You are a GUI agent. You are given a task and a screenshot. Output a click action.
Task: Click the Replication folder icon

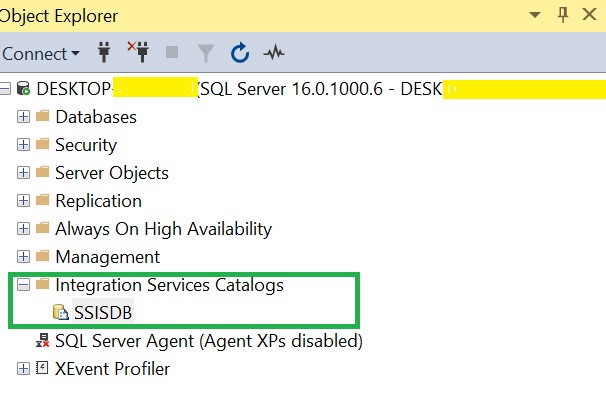(x=43, y=199)
